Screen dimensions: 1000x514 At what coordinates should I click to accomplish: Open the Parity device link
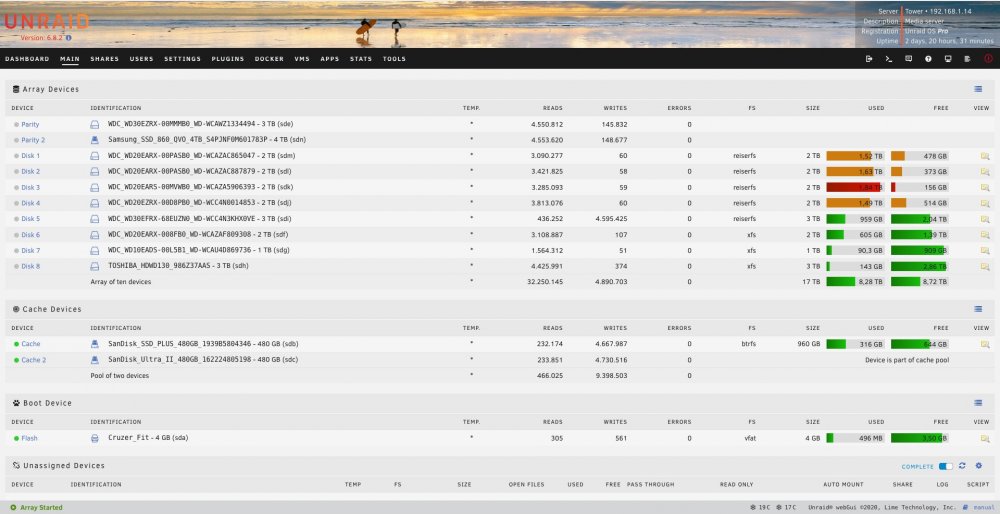30,124
